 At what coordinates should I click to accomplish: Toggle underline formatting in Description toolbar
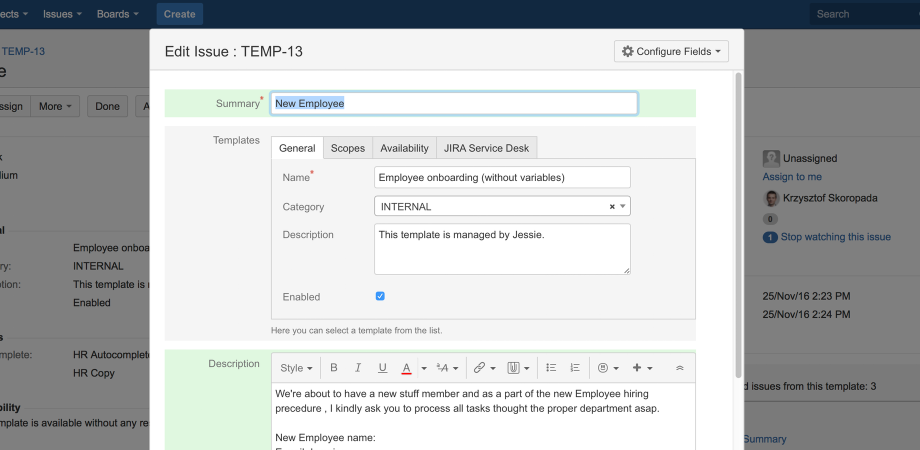[383, 368]
